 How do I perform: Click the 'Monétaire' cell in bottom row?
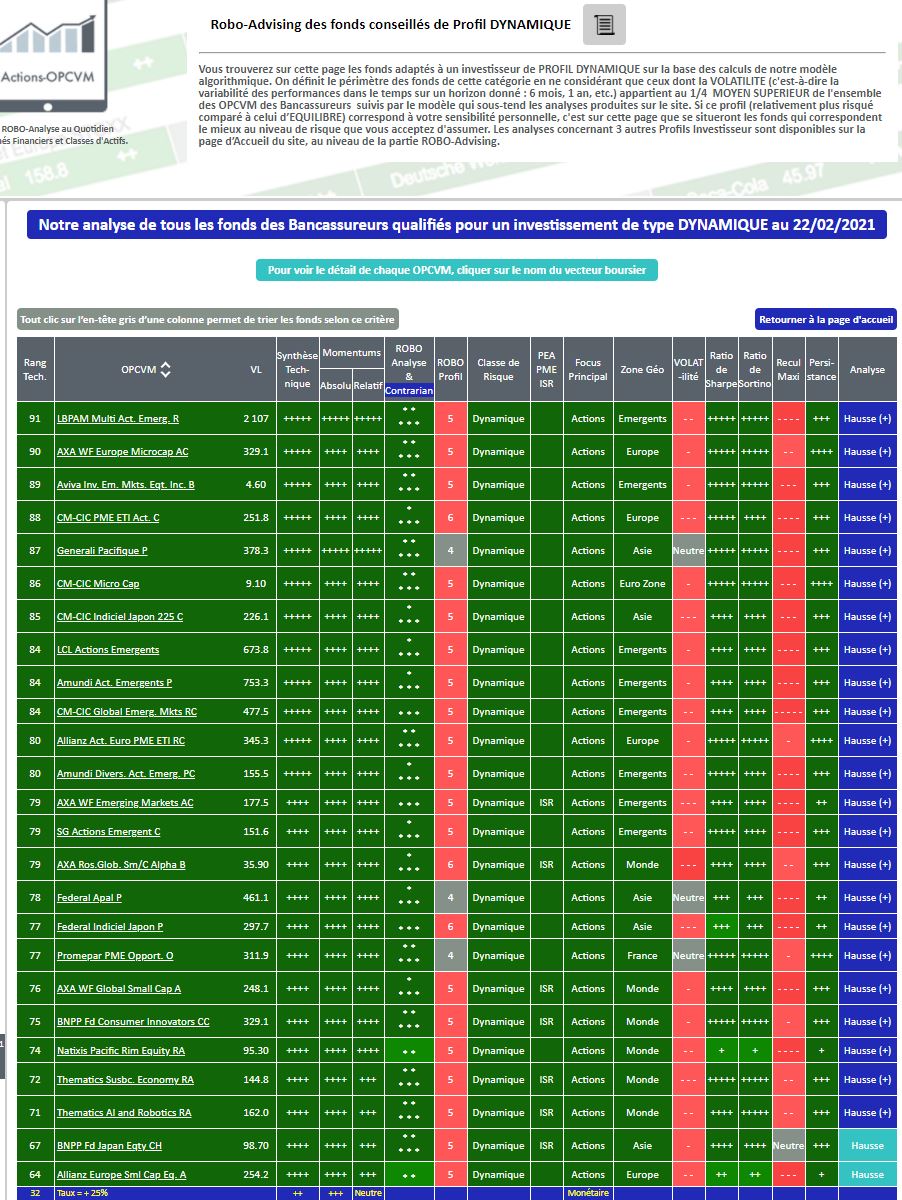pyautogui.click(x=588, y=1194)
